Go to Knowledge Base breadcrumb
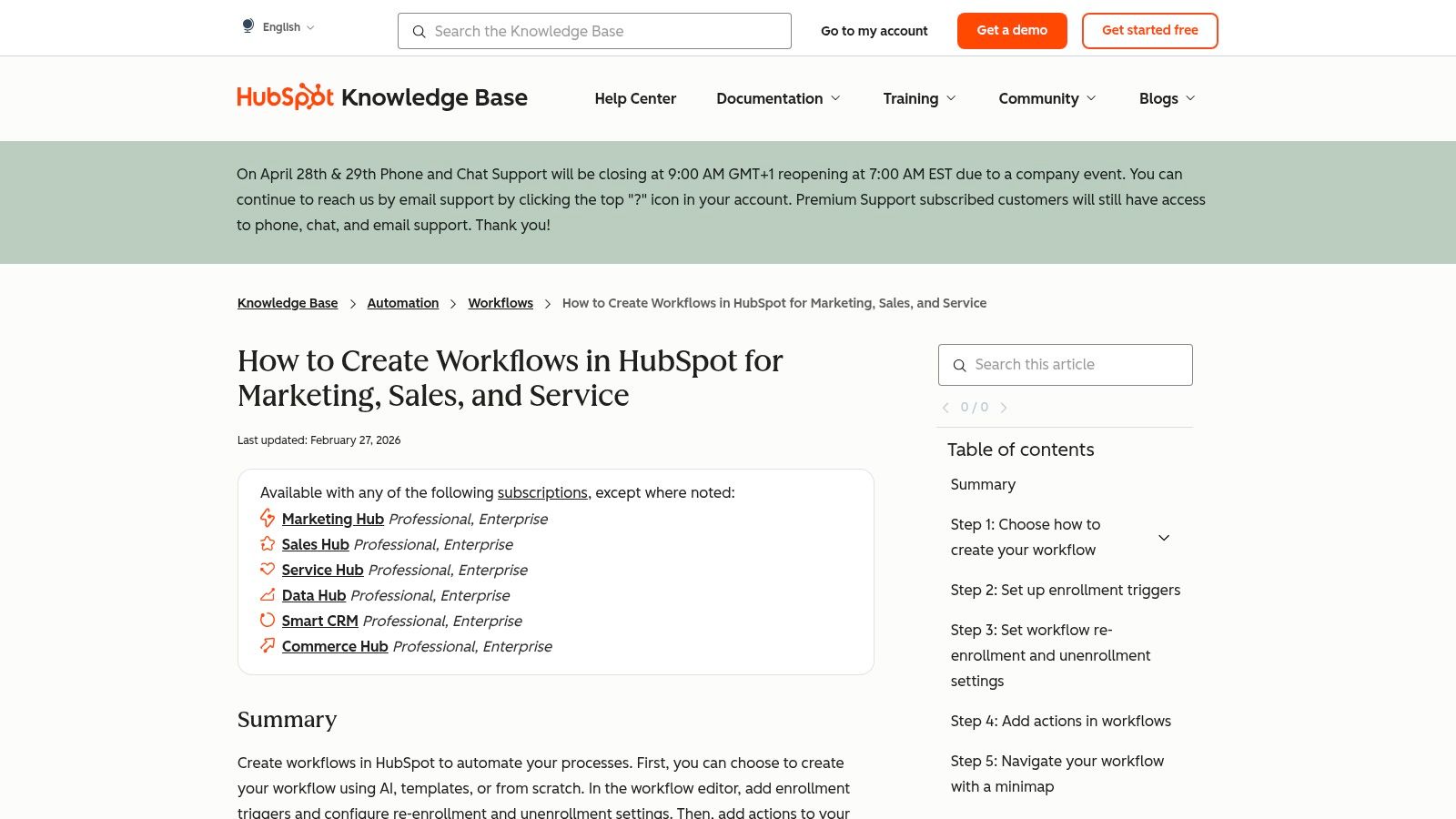The image size is (1456, 819). pos(288,303)
